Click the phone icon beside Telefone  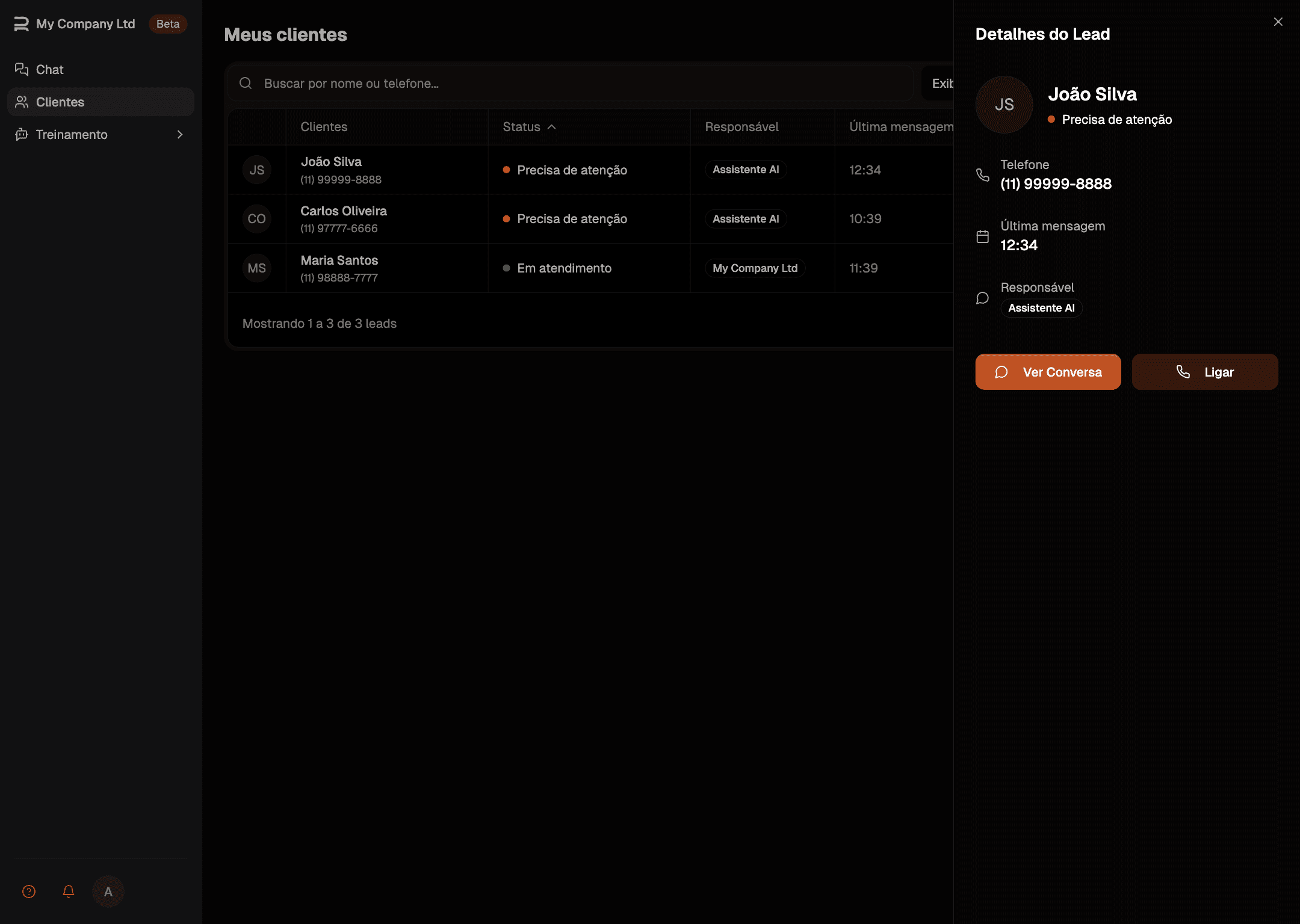click(x=982, y=175)
